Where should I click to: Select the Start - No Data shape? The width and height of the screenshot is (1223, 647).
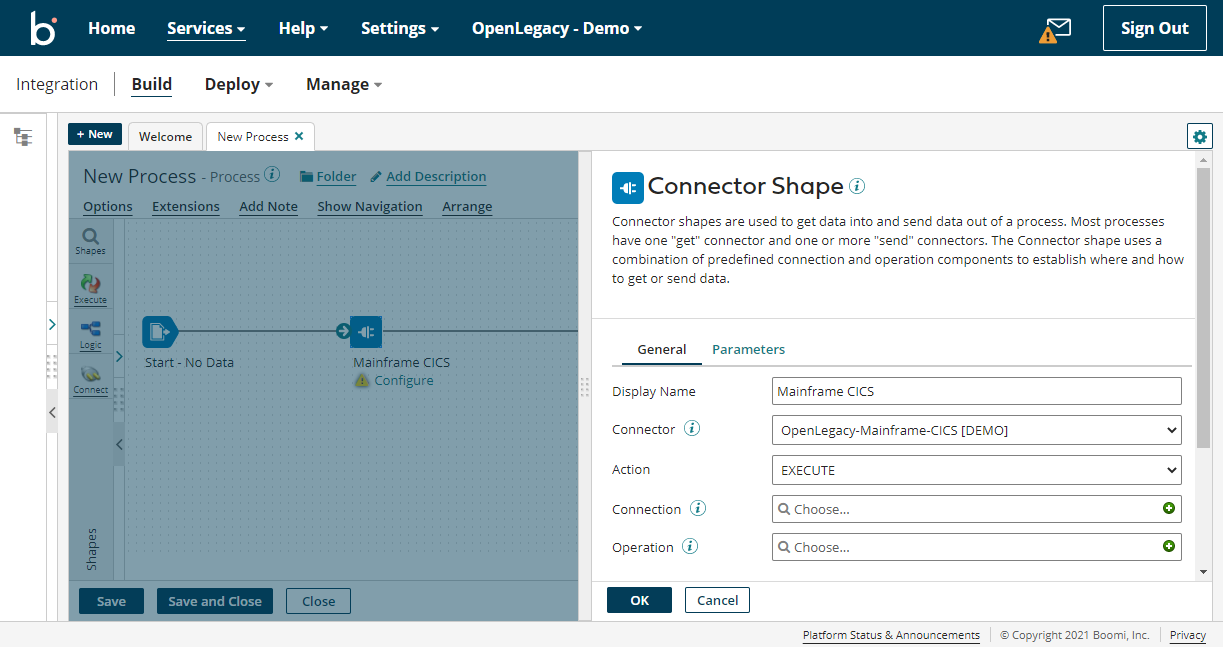coord(160,331)
